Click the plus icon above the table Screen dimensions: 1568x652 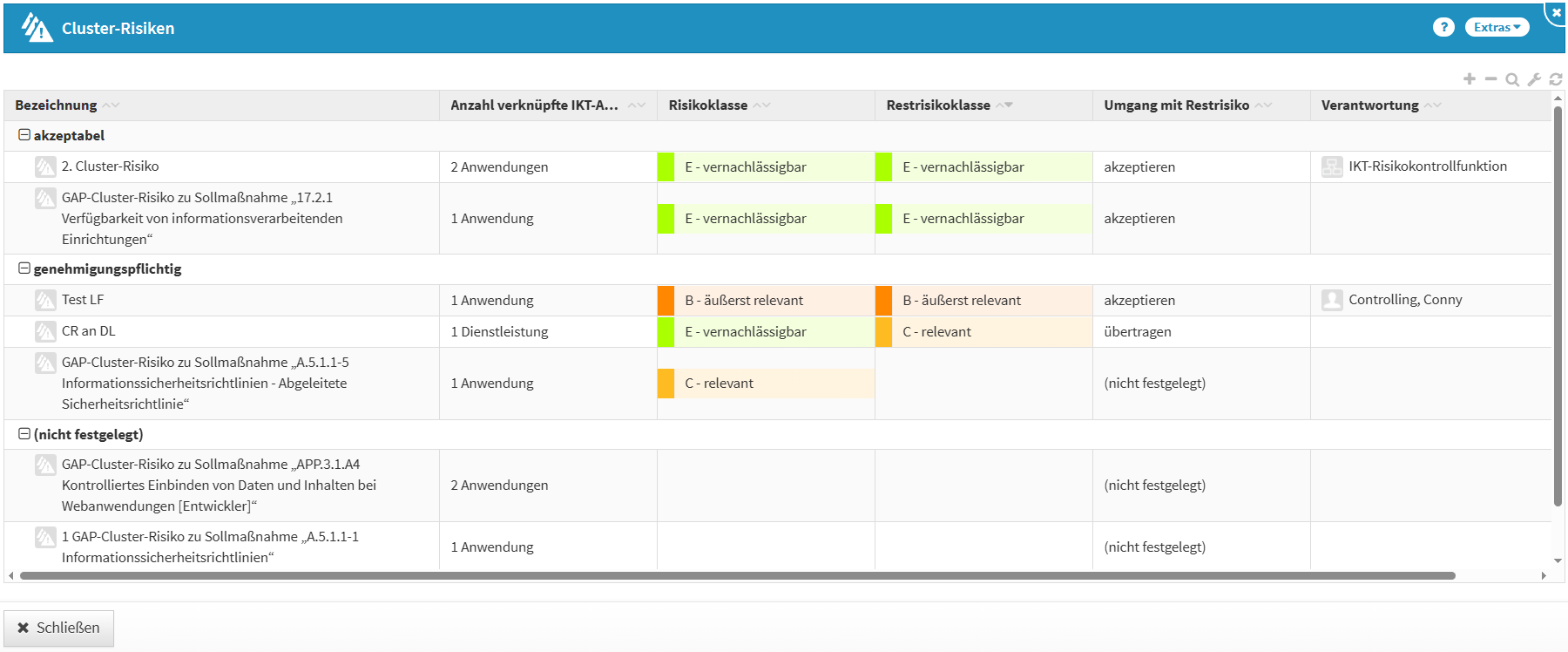pyautogui.click(x=1470, y=79)
